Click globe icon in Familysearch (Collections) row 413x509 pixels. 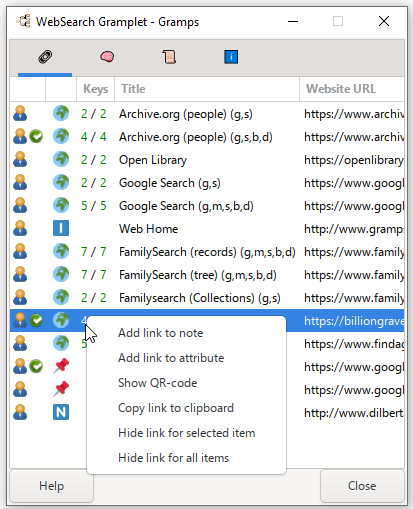click(x=61, y=297)
